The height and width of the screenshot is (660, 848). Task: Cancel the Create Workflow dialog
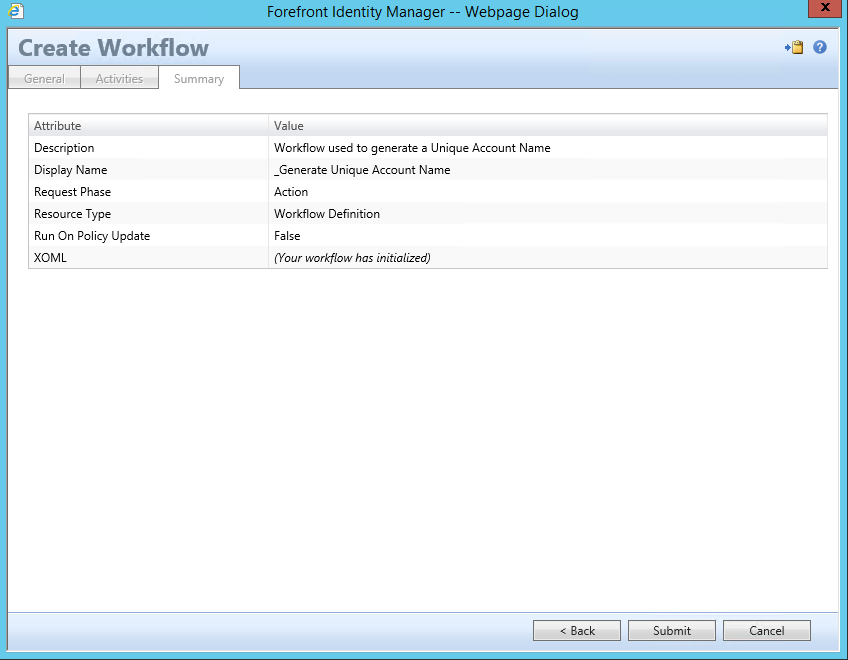(767, 631)
